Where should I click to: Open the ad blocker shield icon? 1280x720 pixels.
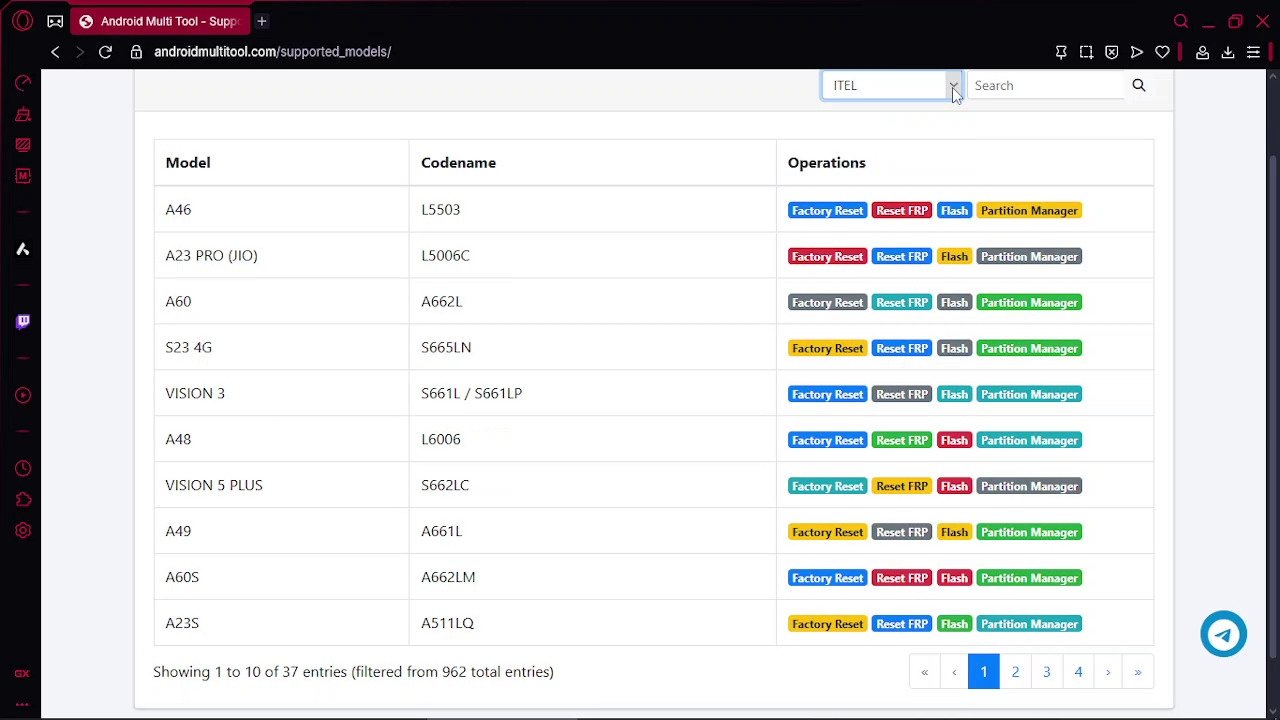(x=1112, y=52)
